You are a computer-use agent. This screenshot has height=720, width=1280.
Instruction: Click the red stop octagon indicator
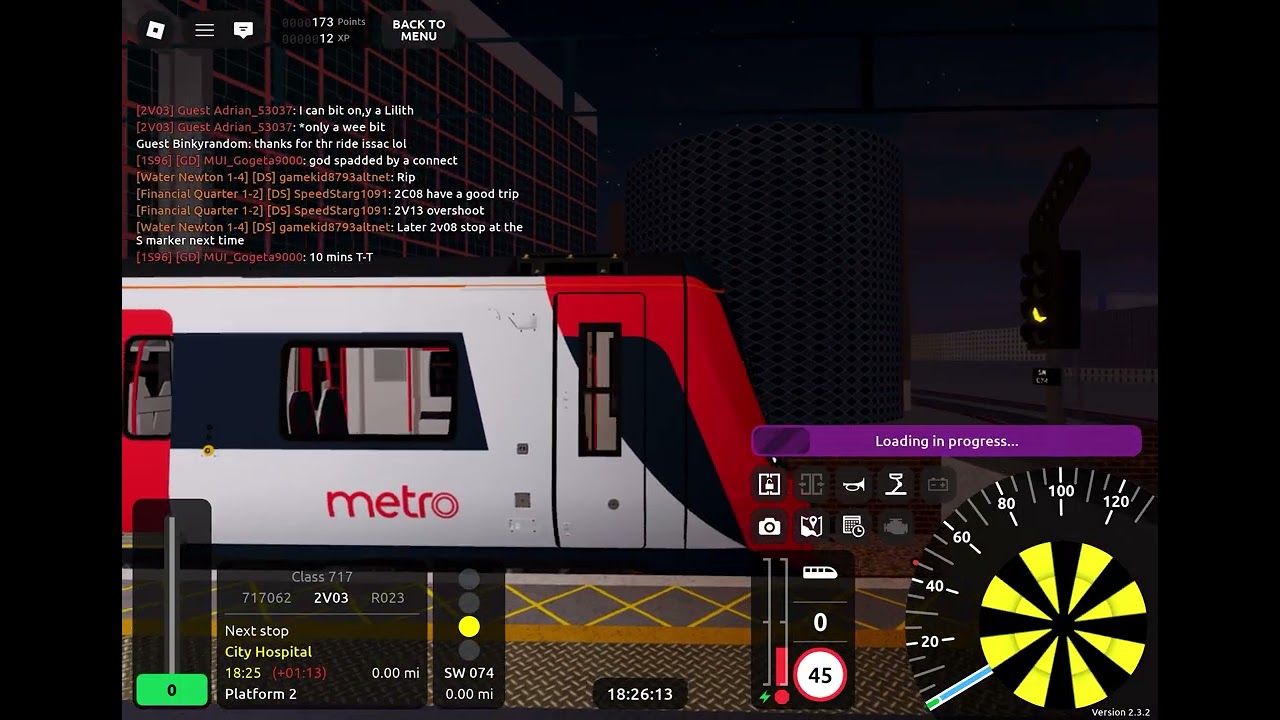pyautogui.click(x=782, y=696)
